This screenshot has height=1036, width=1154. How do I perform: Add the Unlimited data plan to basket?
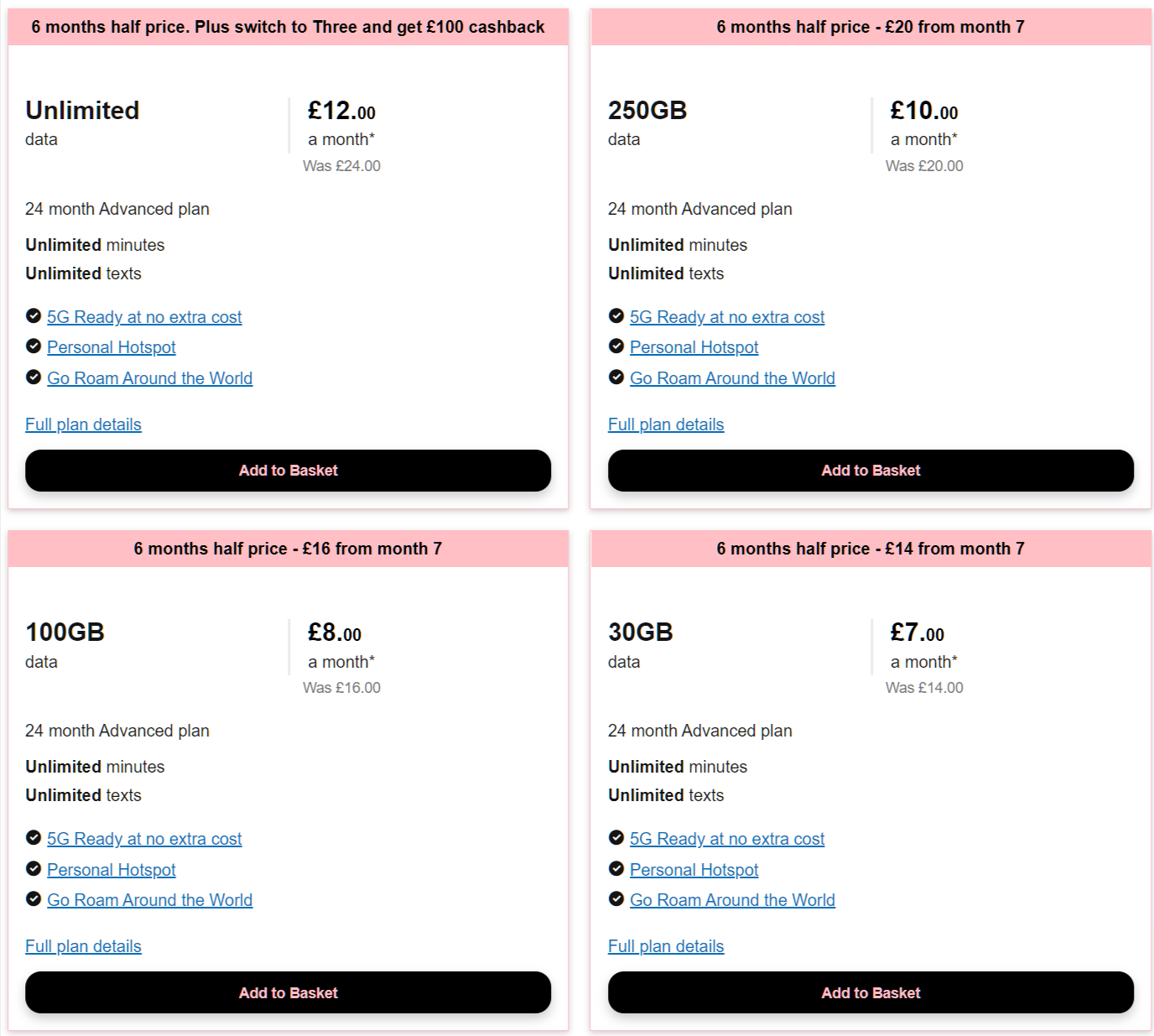point(288,471)
